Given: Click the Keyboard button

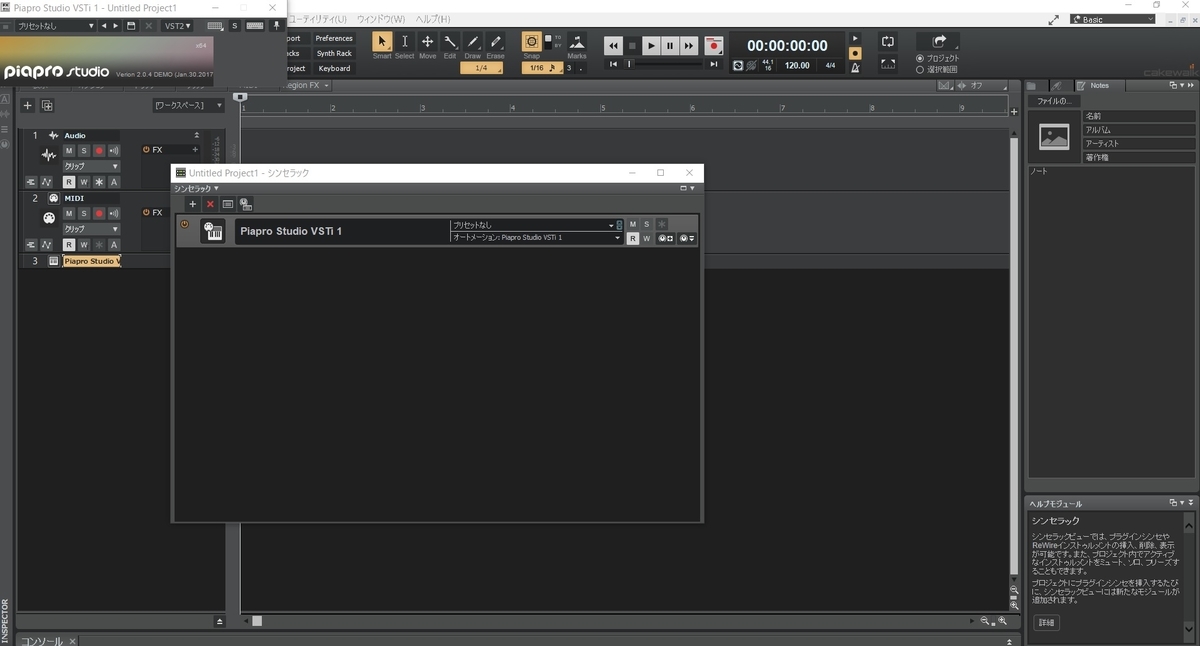Looking at the screenshot, I should pos(334,68).
